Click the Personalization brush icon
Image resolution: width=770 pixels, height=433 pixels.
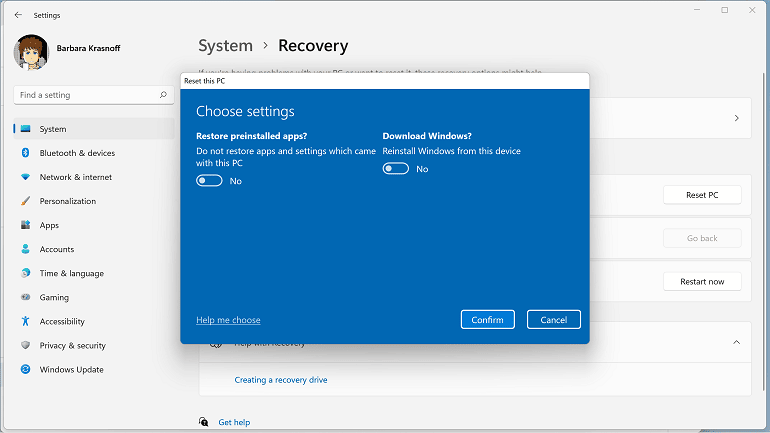click(x=26, y=201)
